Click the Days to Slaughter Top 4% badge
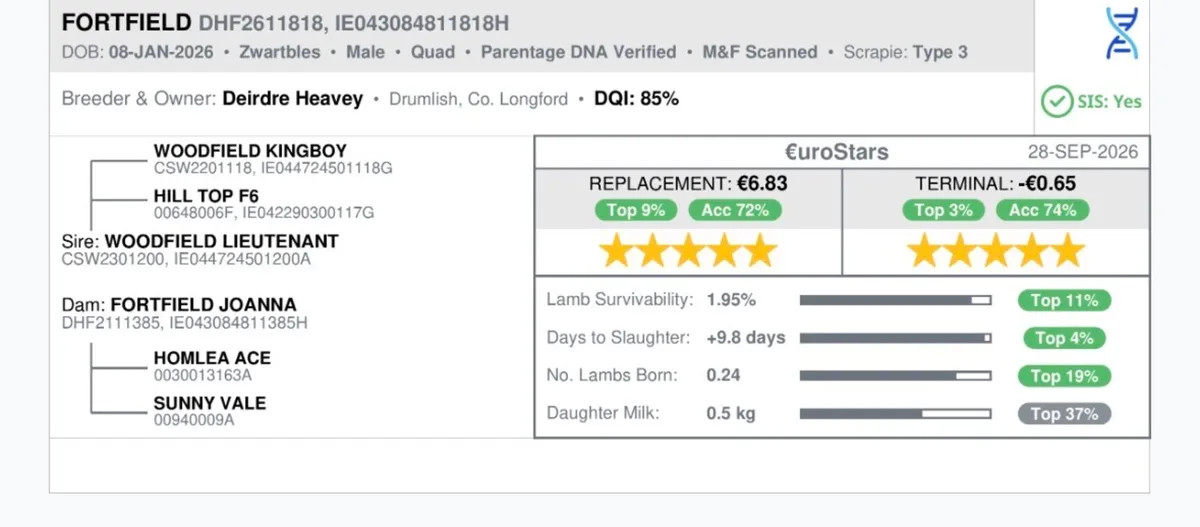This screenshot has width=1200, height=527. click(1064, 338)
